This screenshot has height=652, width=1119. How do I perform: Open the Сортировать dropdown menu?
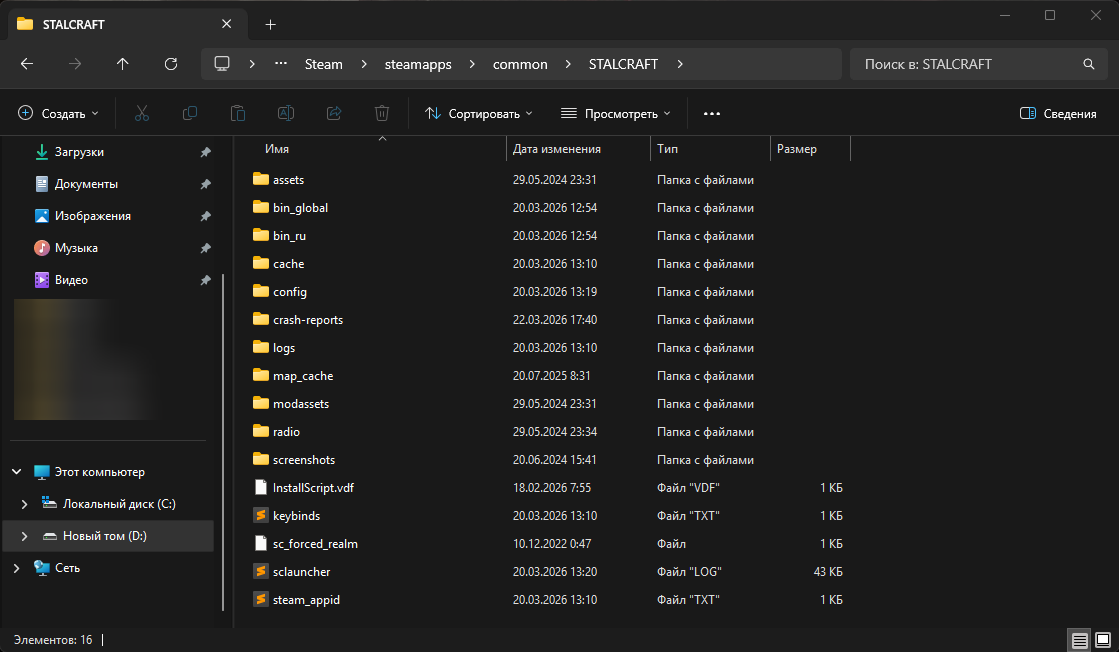coord(479,114)
